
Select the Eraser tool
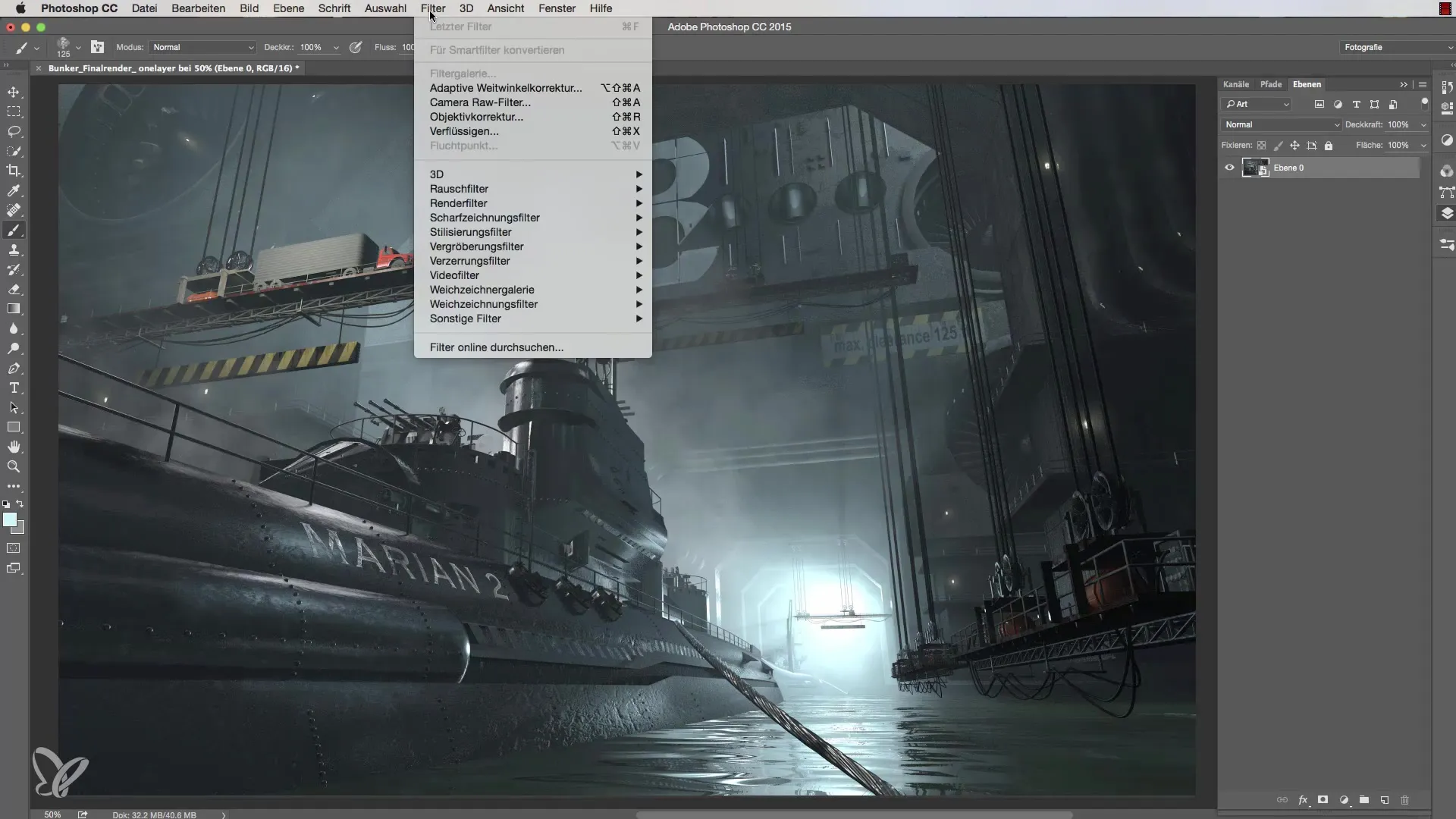point(14,289)
